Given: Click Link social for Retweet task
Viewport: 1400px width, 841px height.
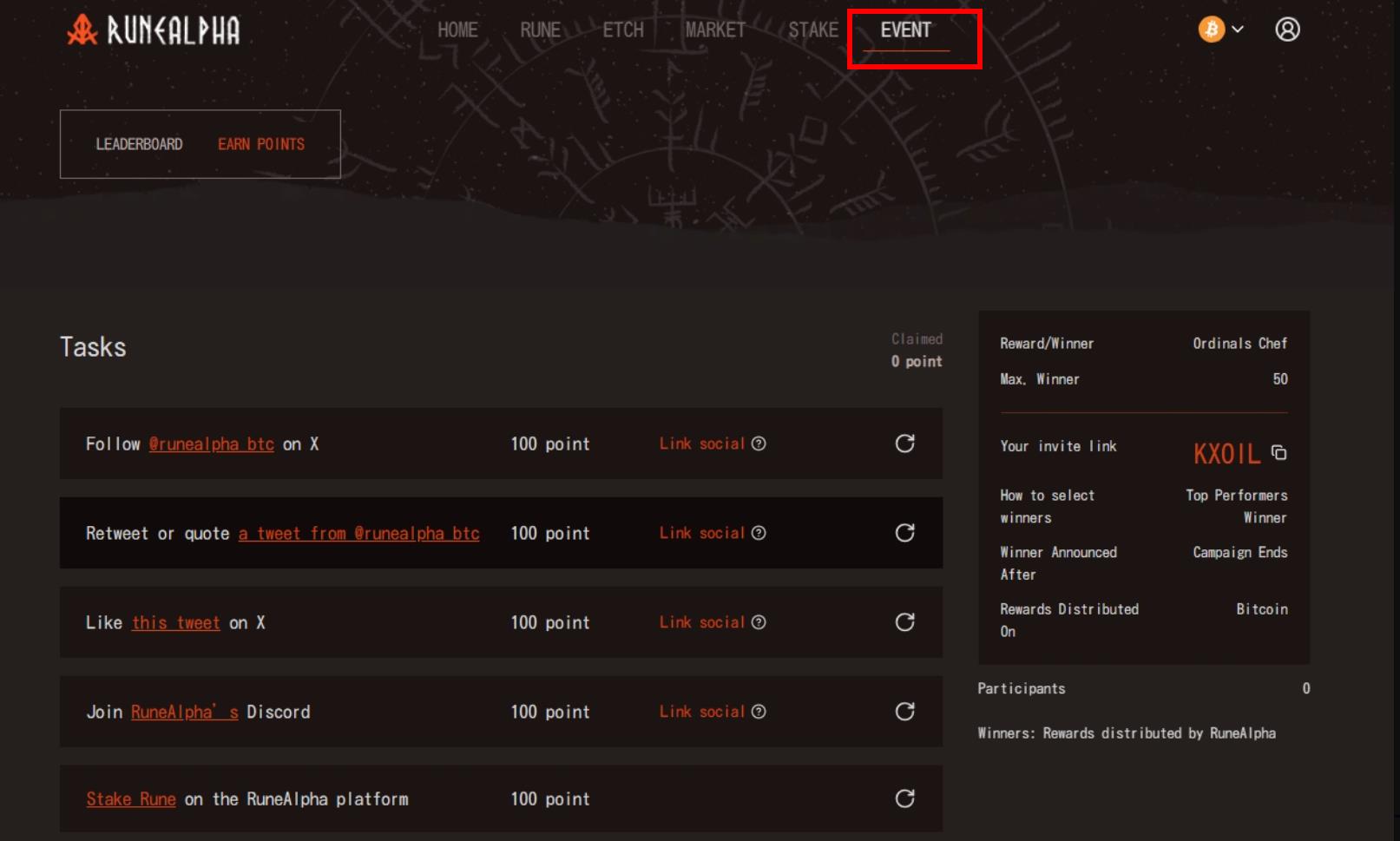Looking at the screenshot, I should pyautogui.click(x=702, y=533).
